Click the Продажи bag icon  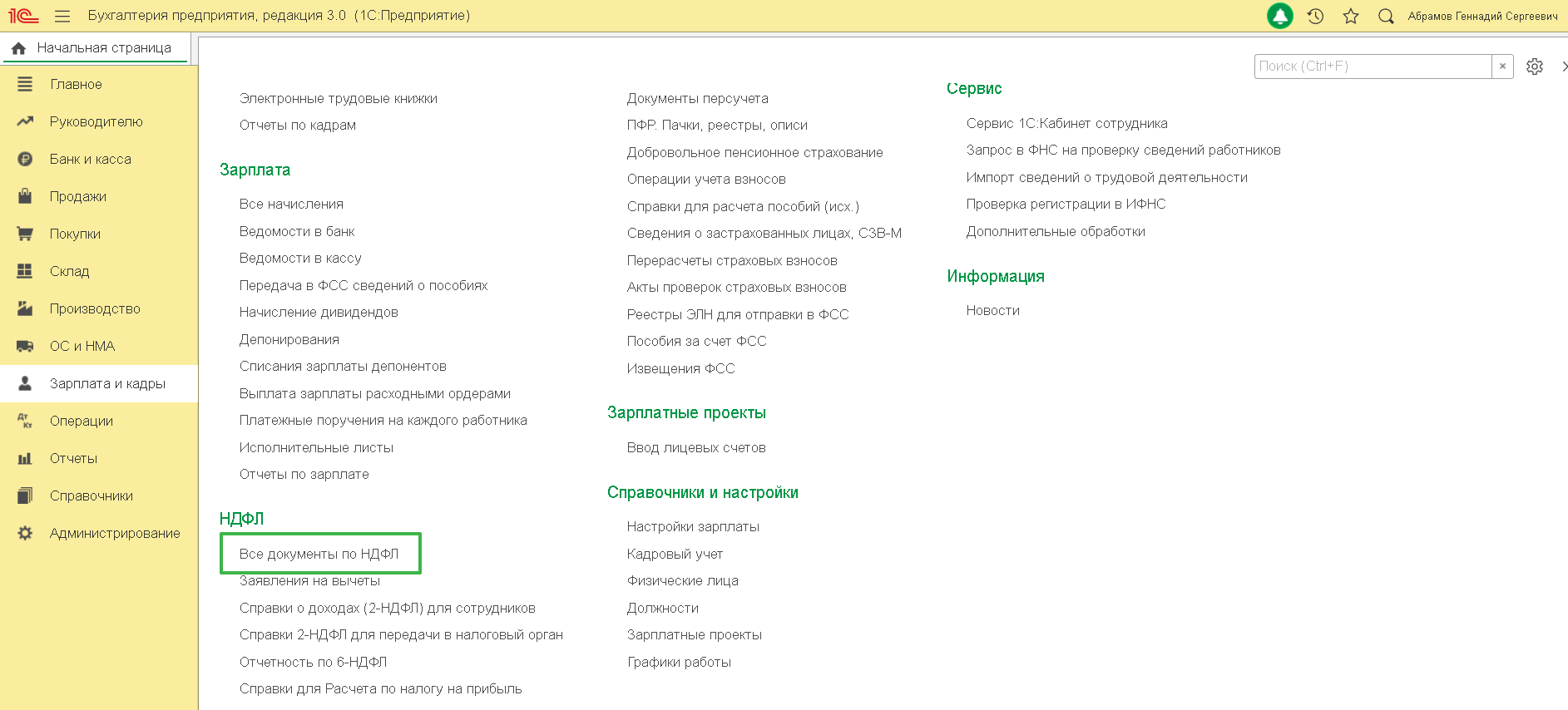(x=25, y=196)
